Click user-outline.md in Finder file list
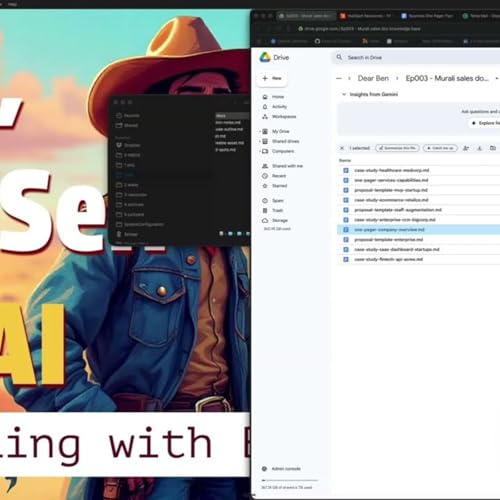This screenshot has height=500, width=500. point(229,129)
